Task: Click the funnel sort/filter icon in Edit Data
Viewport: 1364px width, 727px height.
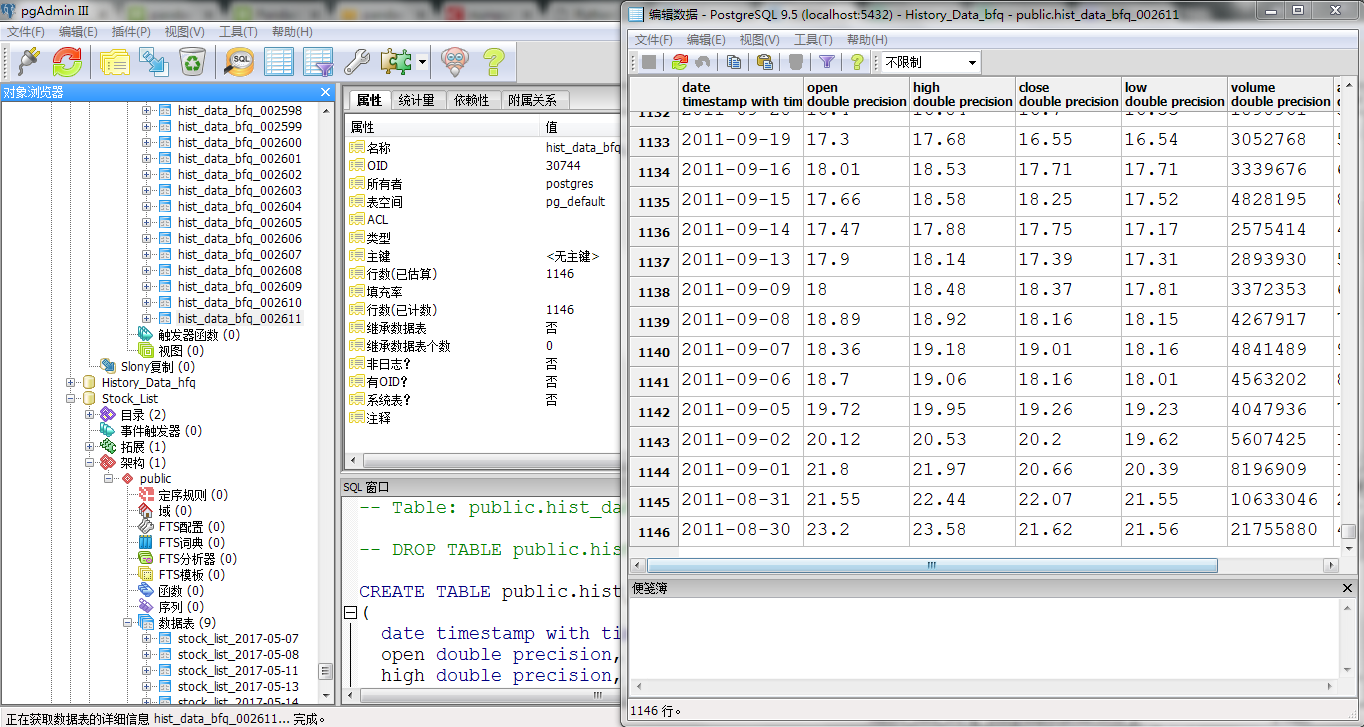Action: click(x=827, y=62)
